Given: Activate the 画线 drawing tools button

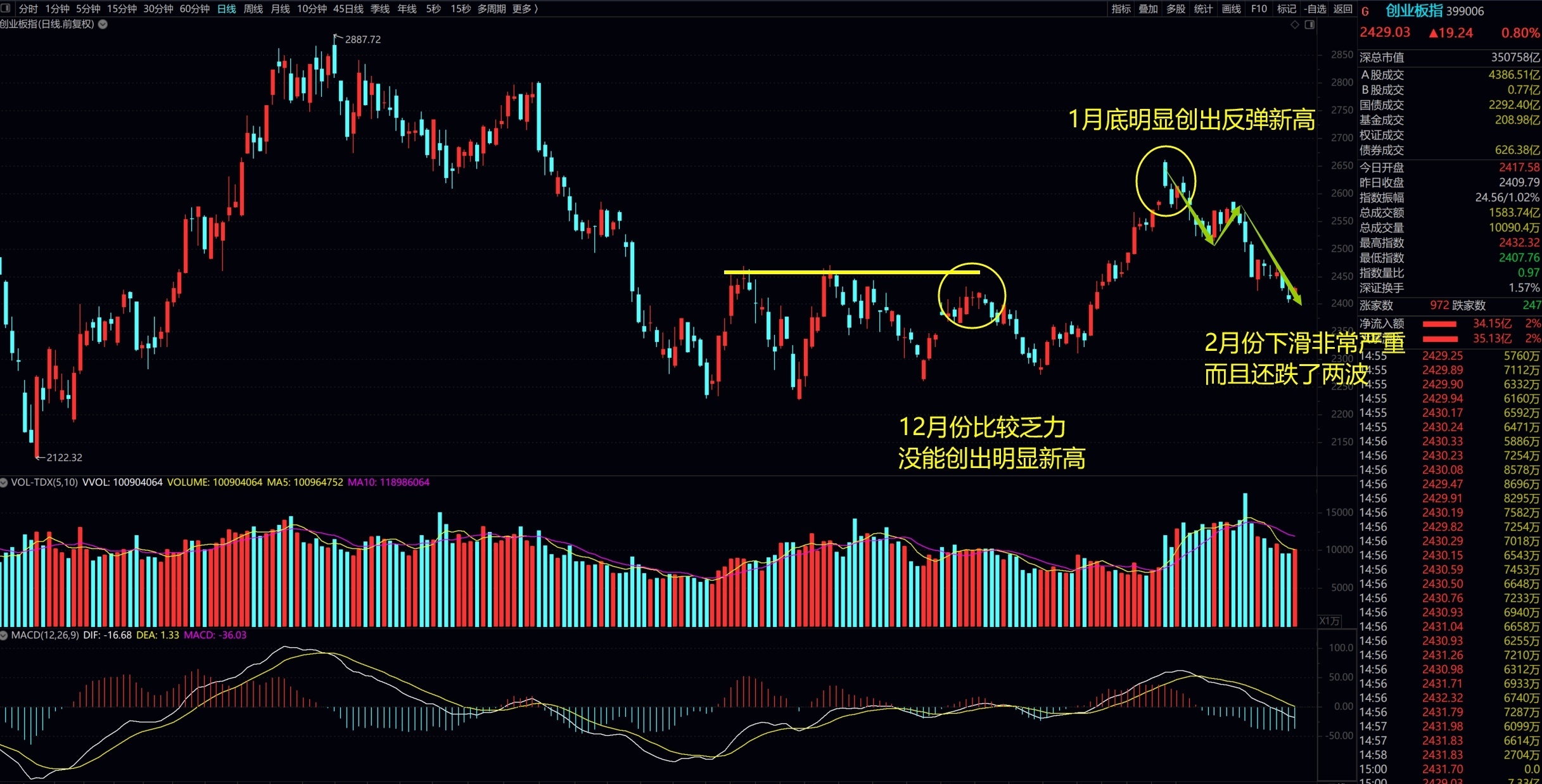Looking at the screenshot, I should (1231, 9).
